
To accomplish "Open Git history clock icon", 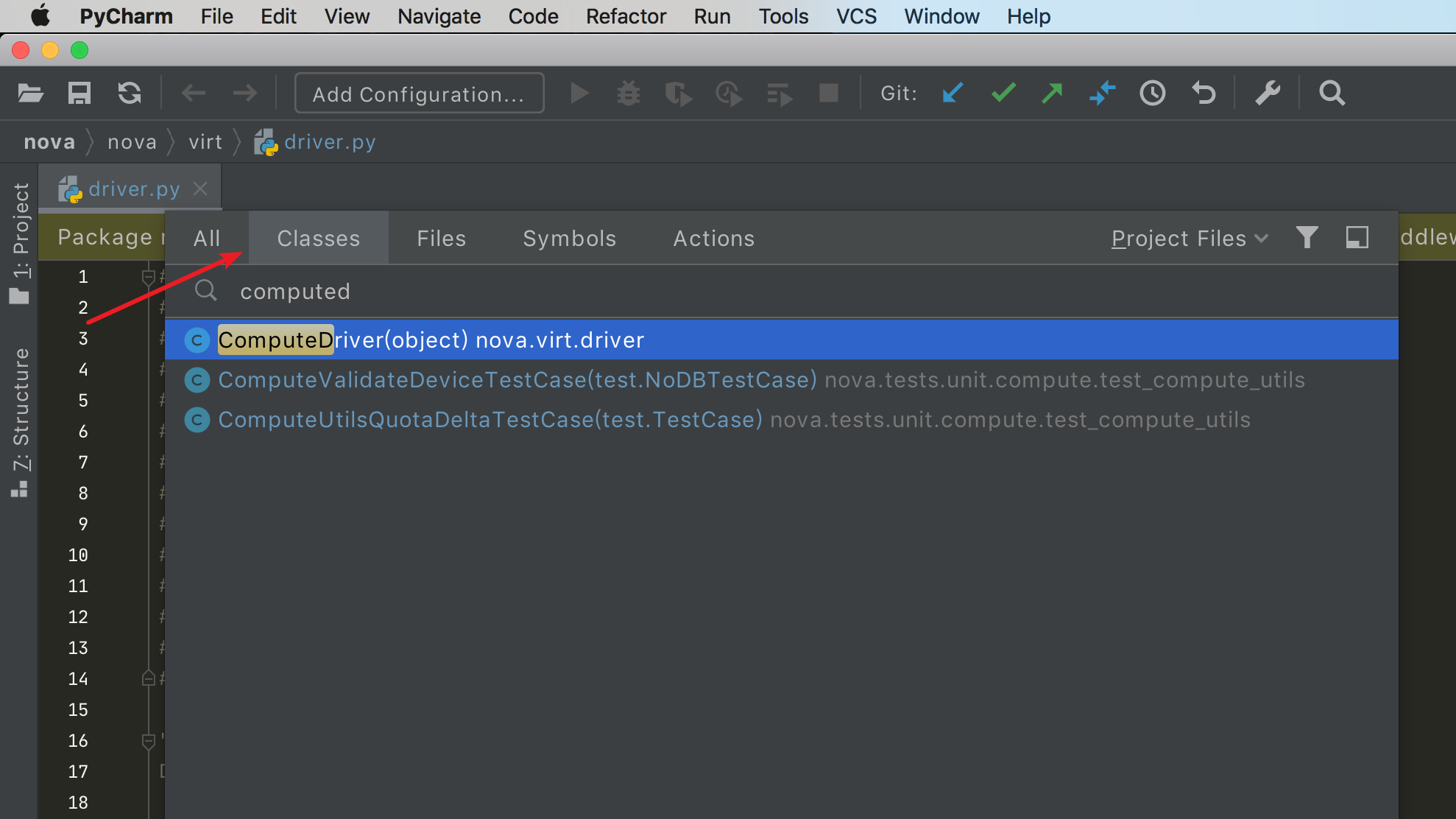I will pos(1153,94).
